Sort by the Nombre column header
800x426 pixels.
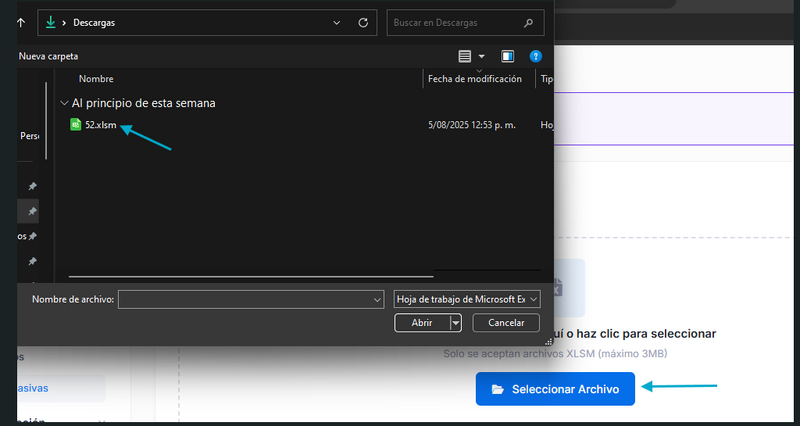96,79
